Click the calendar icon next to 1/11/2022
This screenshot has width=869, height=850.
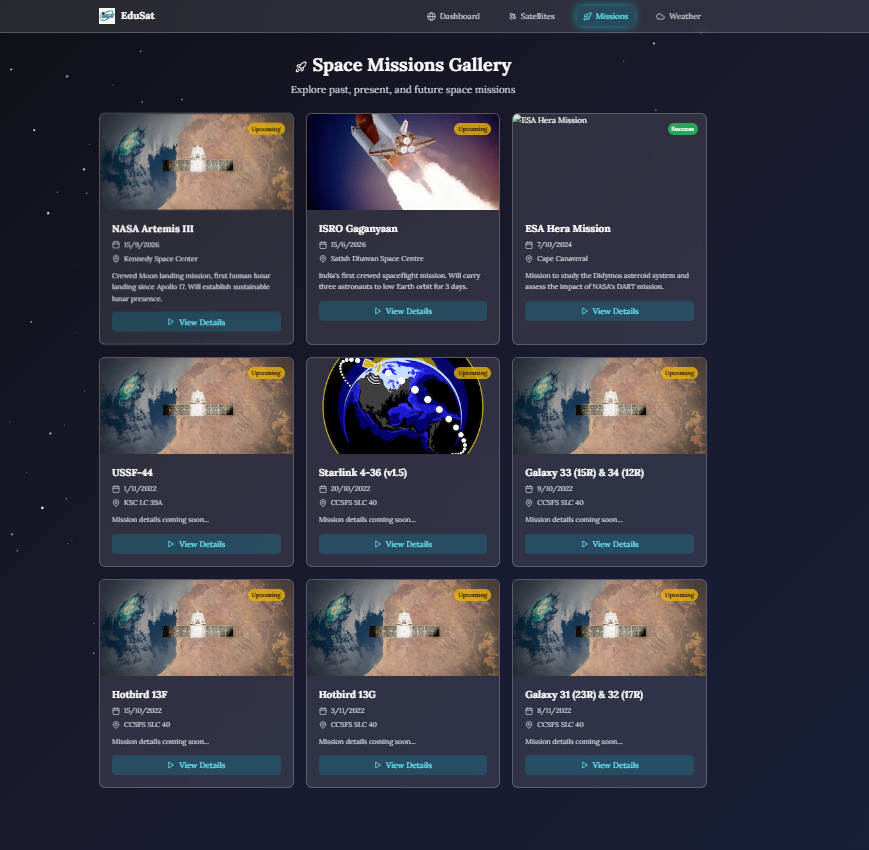[x=116, y=489]
